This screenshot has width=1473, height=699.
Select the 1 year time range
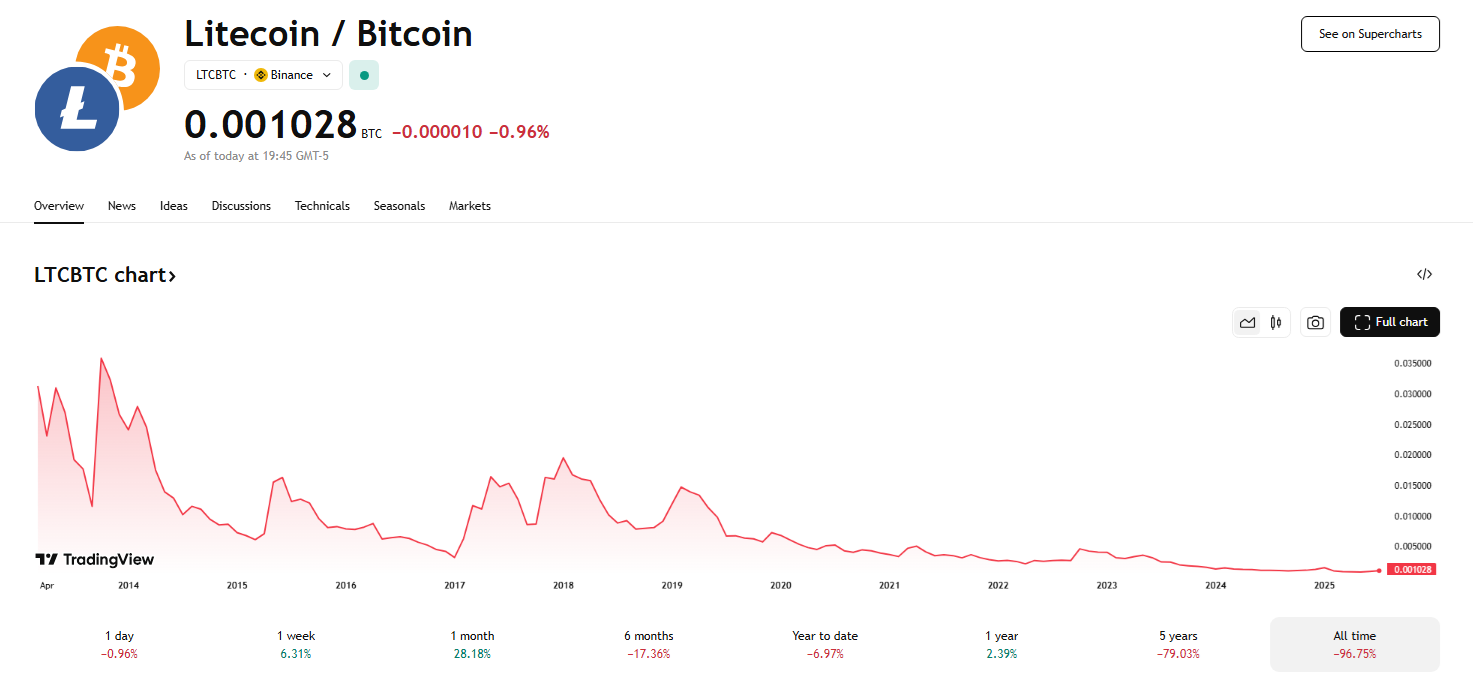coord(1001,644)
